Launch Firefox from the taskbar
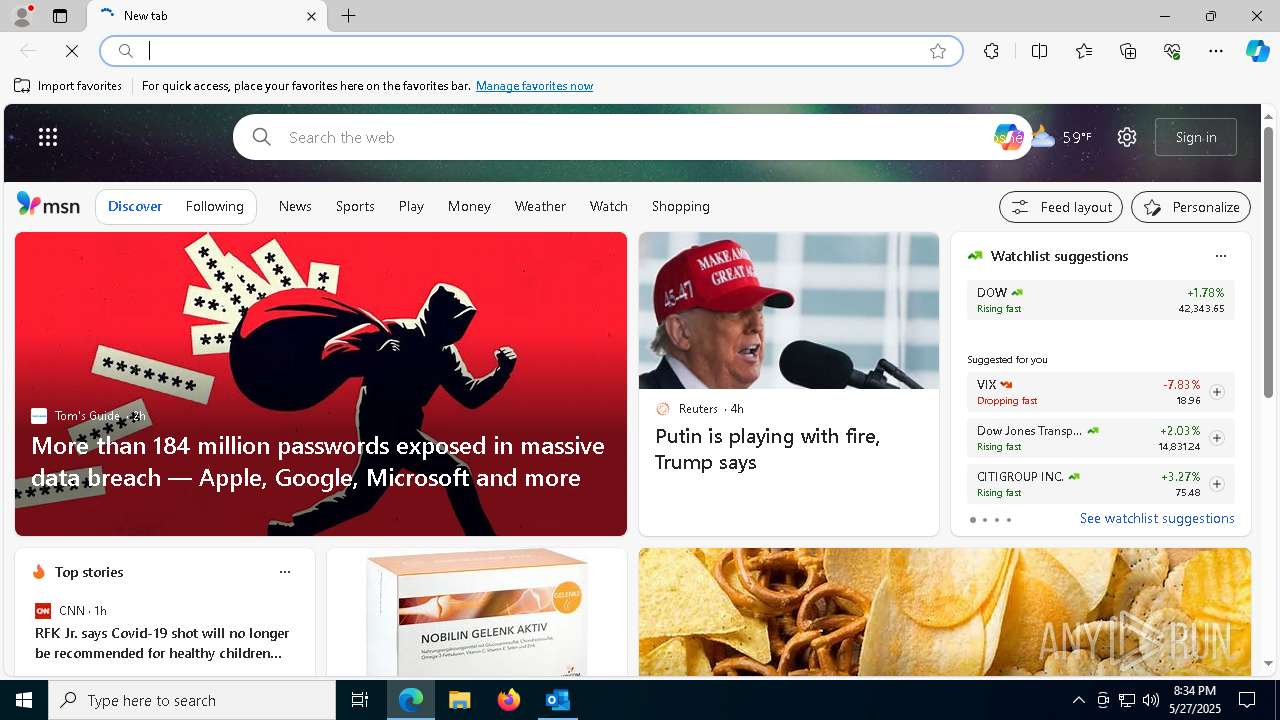Screen dimensions: 1280x720 click(509, 700)
